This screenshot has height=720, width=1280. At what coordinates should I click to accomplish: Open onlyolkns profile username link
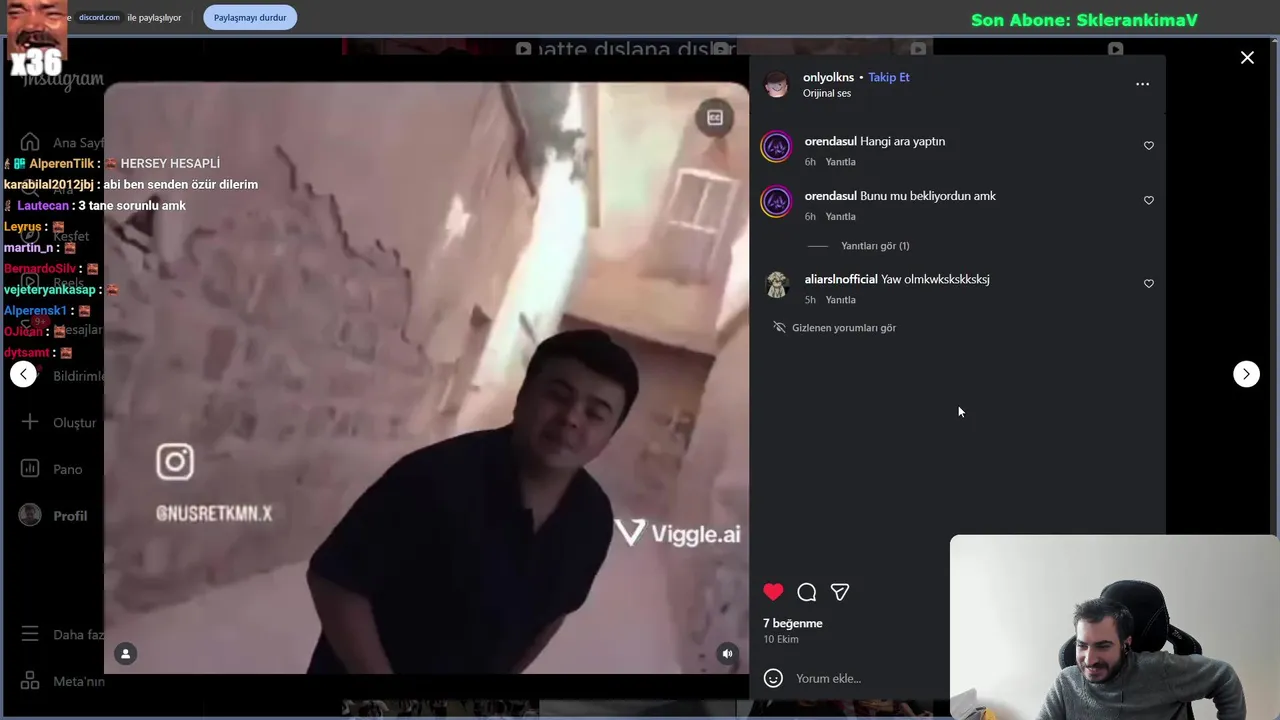tap(828, 77)
